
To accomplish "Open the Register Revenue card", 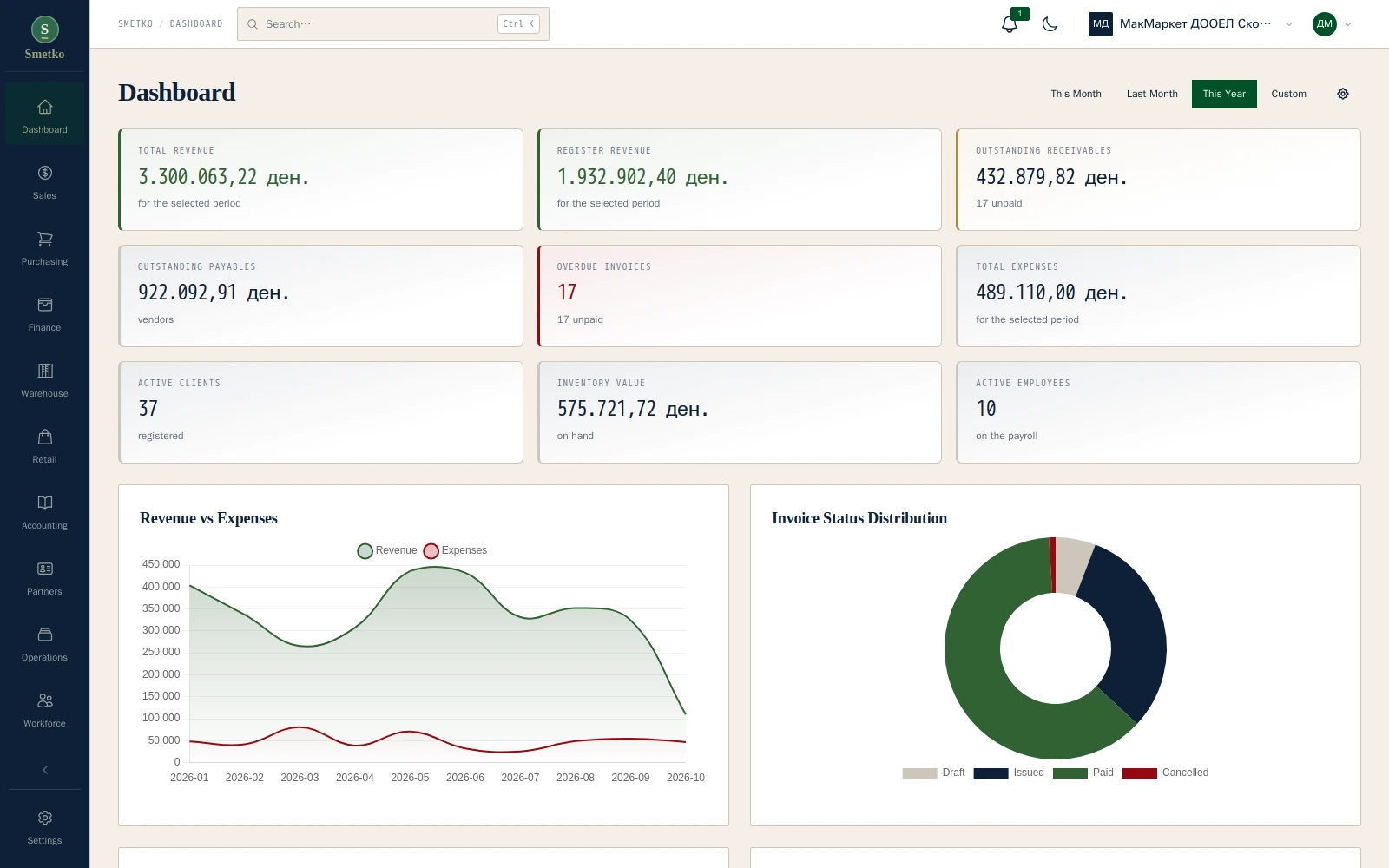I will (740, 180).
